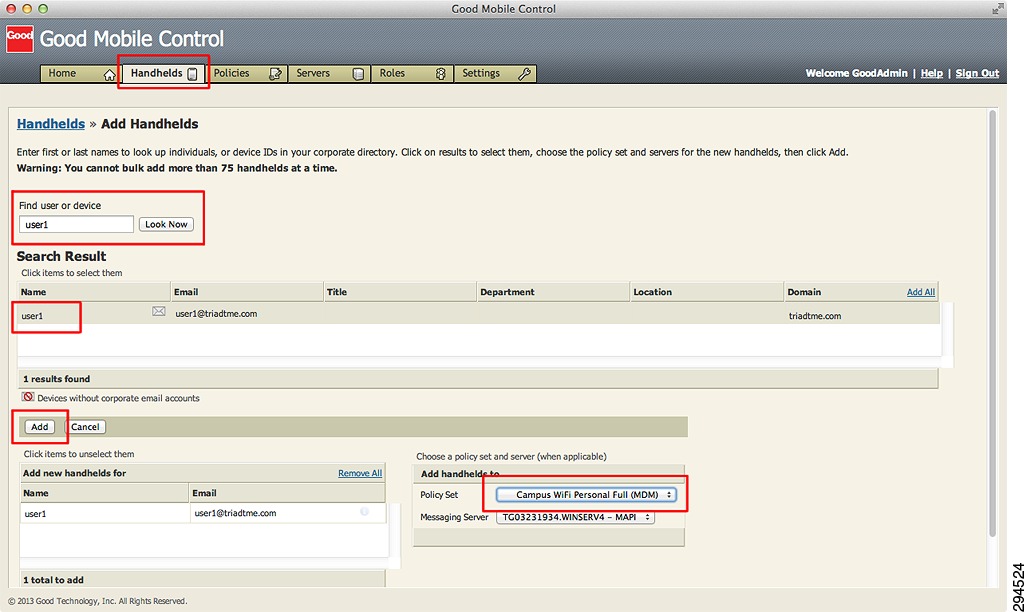Open the Settings tab
The height and width of the screenshot is (612, 1025).
(x=496, y=73)
